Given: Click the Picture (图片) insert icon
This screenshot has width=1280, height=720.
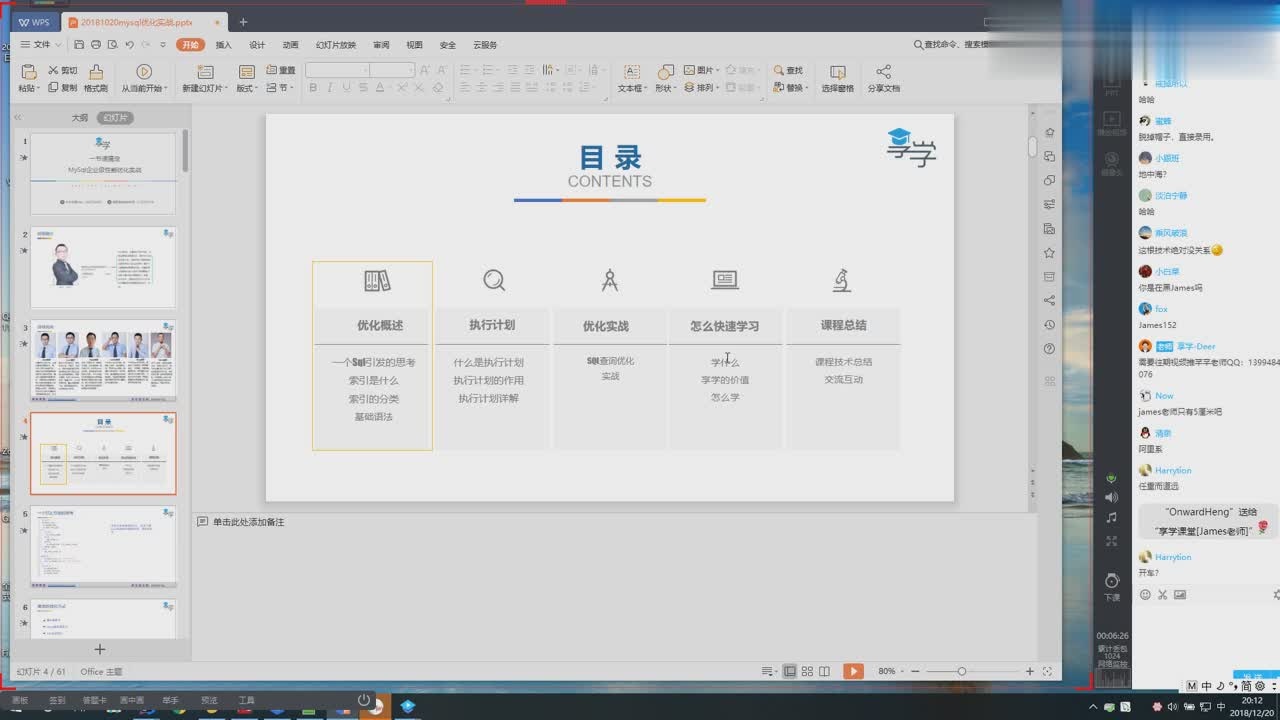Looking at the screenshot, I should tap(689, 71).
